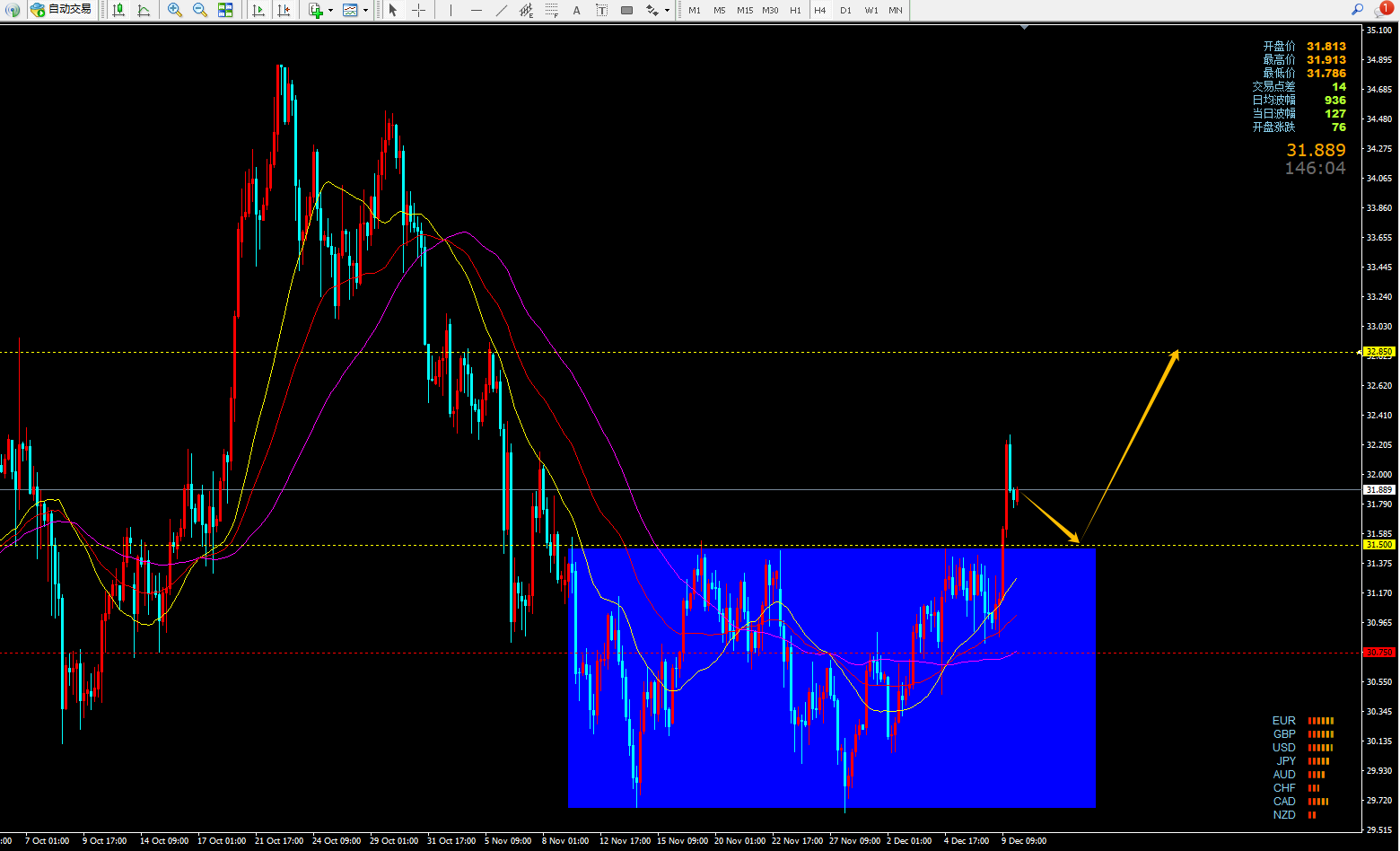Screen dimensions: 1400x851
Task: Click the 31.500 level price tag
Action: click(x=1379, y=545)
